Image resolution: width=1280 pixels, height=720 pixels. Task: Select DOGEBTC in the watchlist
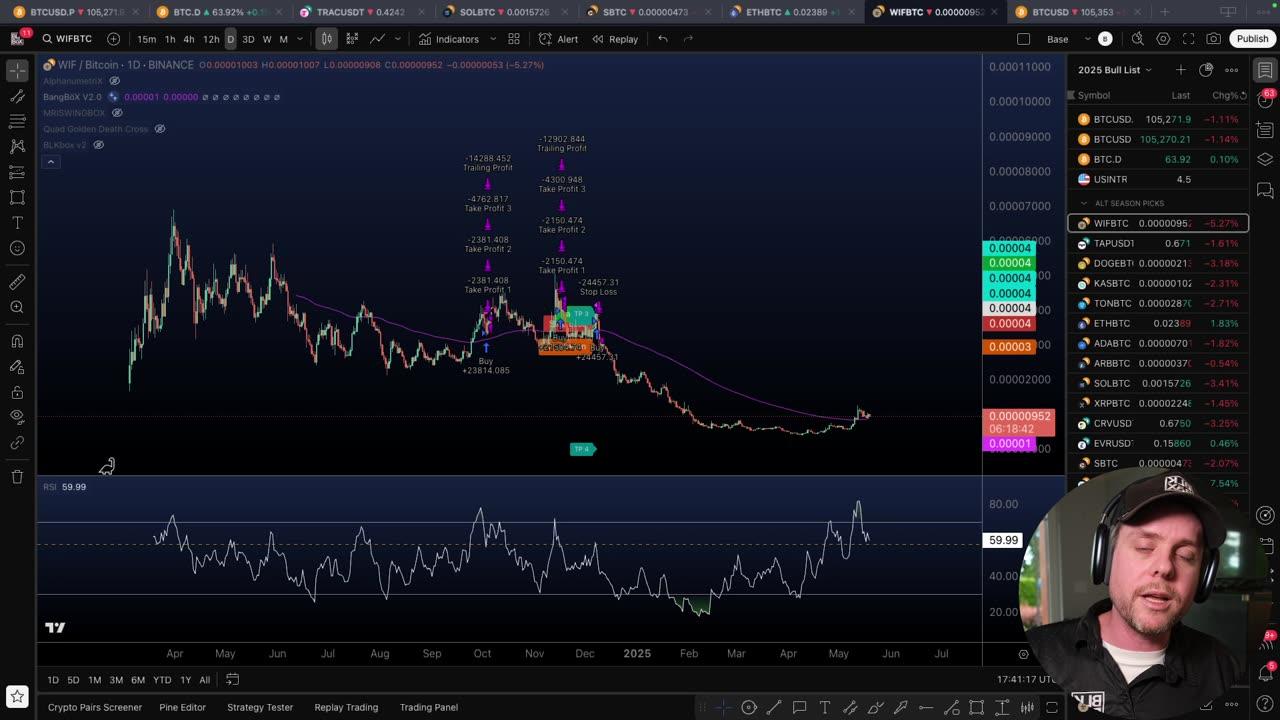1158,263
